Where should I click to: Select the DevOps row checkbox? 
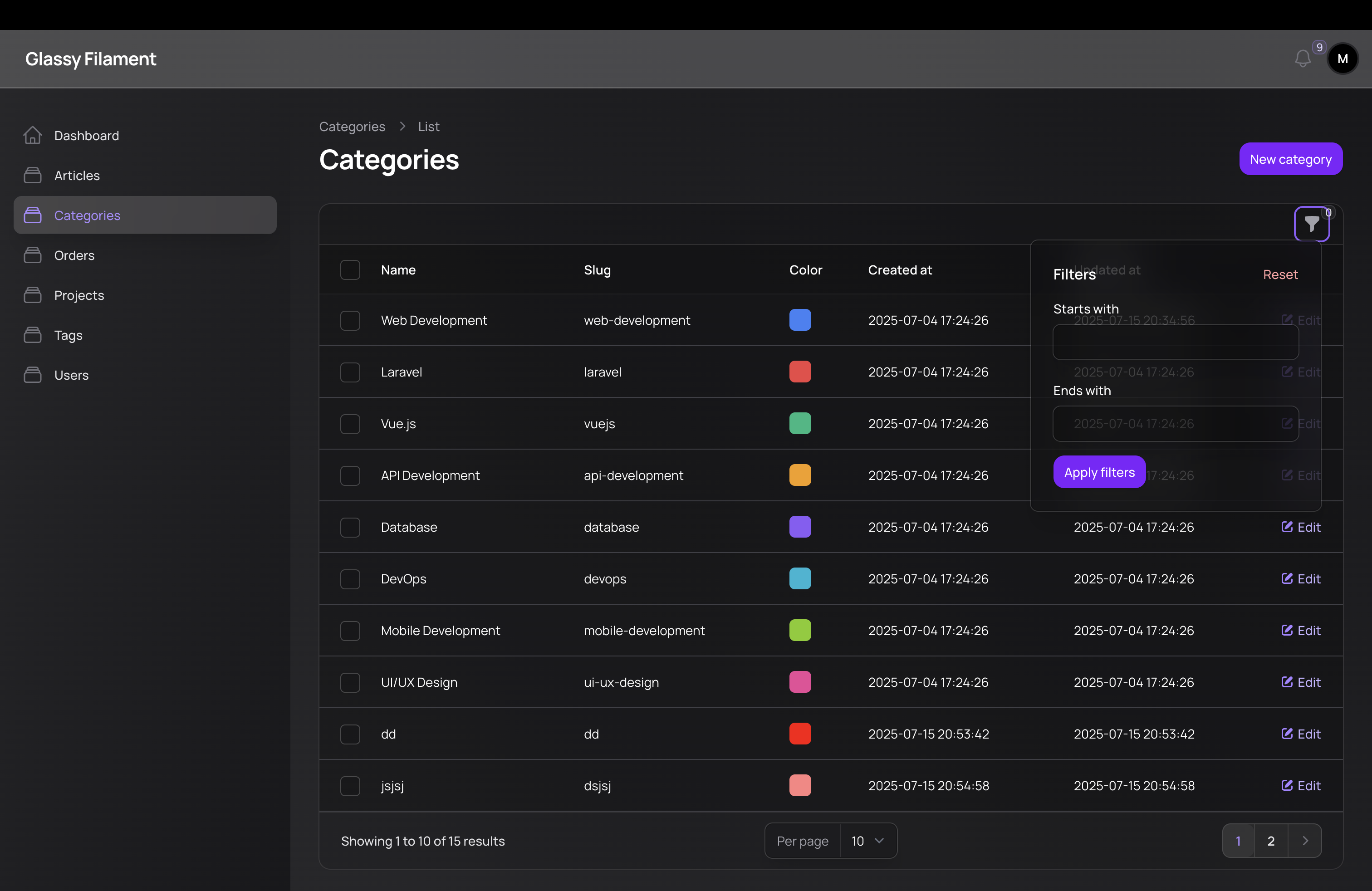tap(350, 579)
